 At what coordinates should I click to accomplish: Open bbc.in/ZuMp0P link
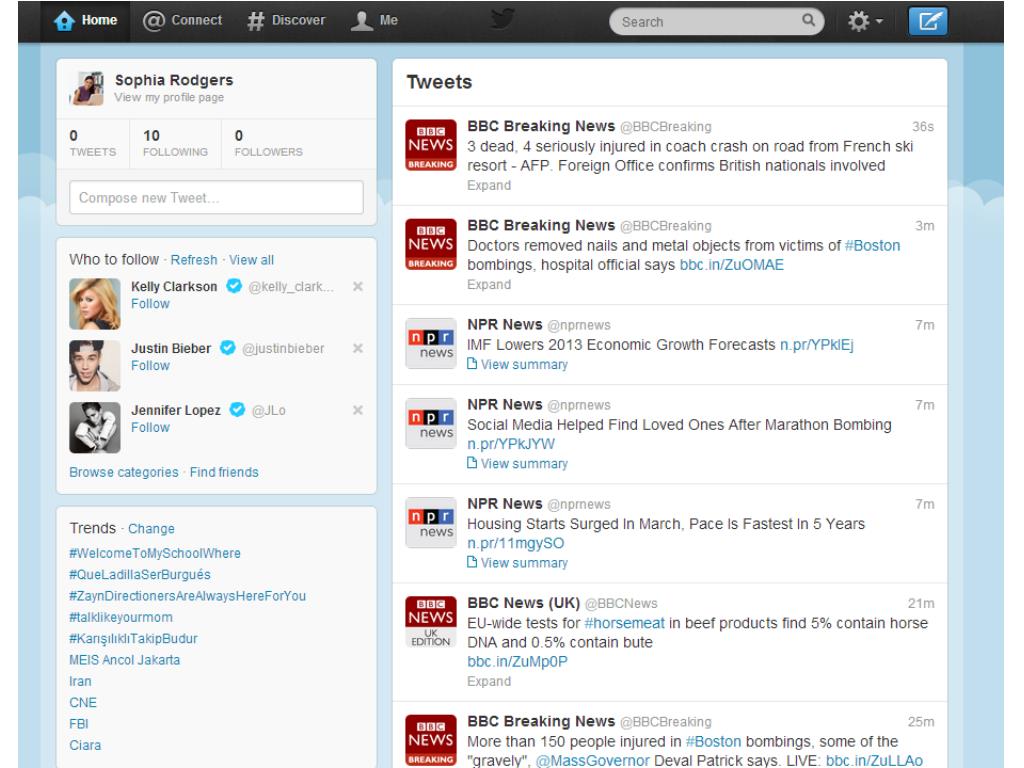(x=517, y=662)
